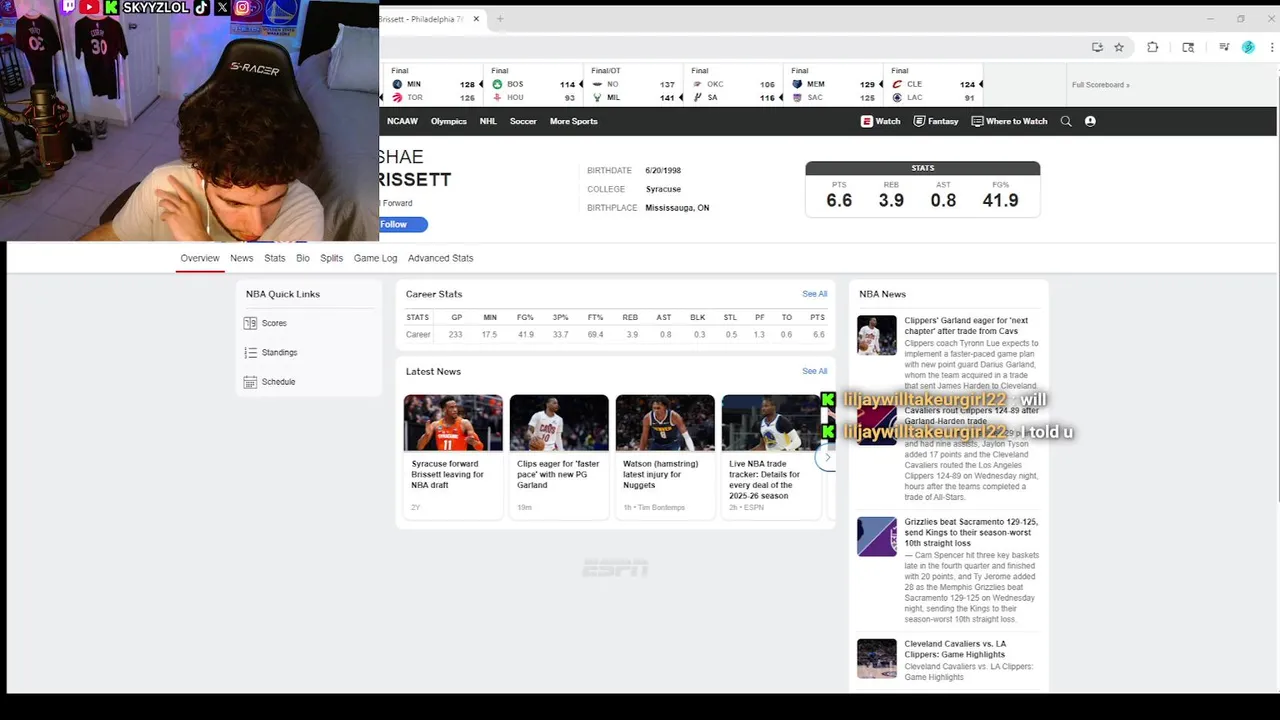Click the Cavaliers vs Clippers highlights thumbnail
This screenshot has height=720, width=1280.
click(877, 659)
